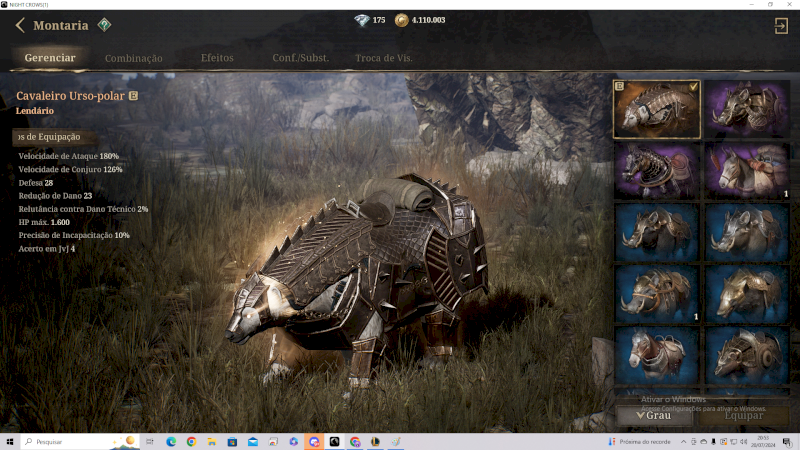
Task: Open Google Chrome from the taskbar
Action: point(191,441)
